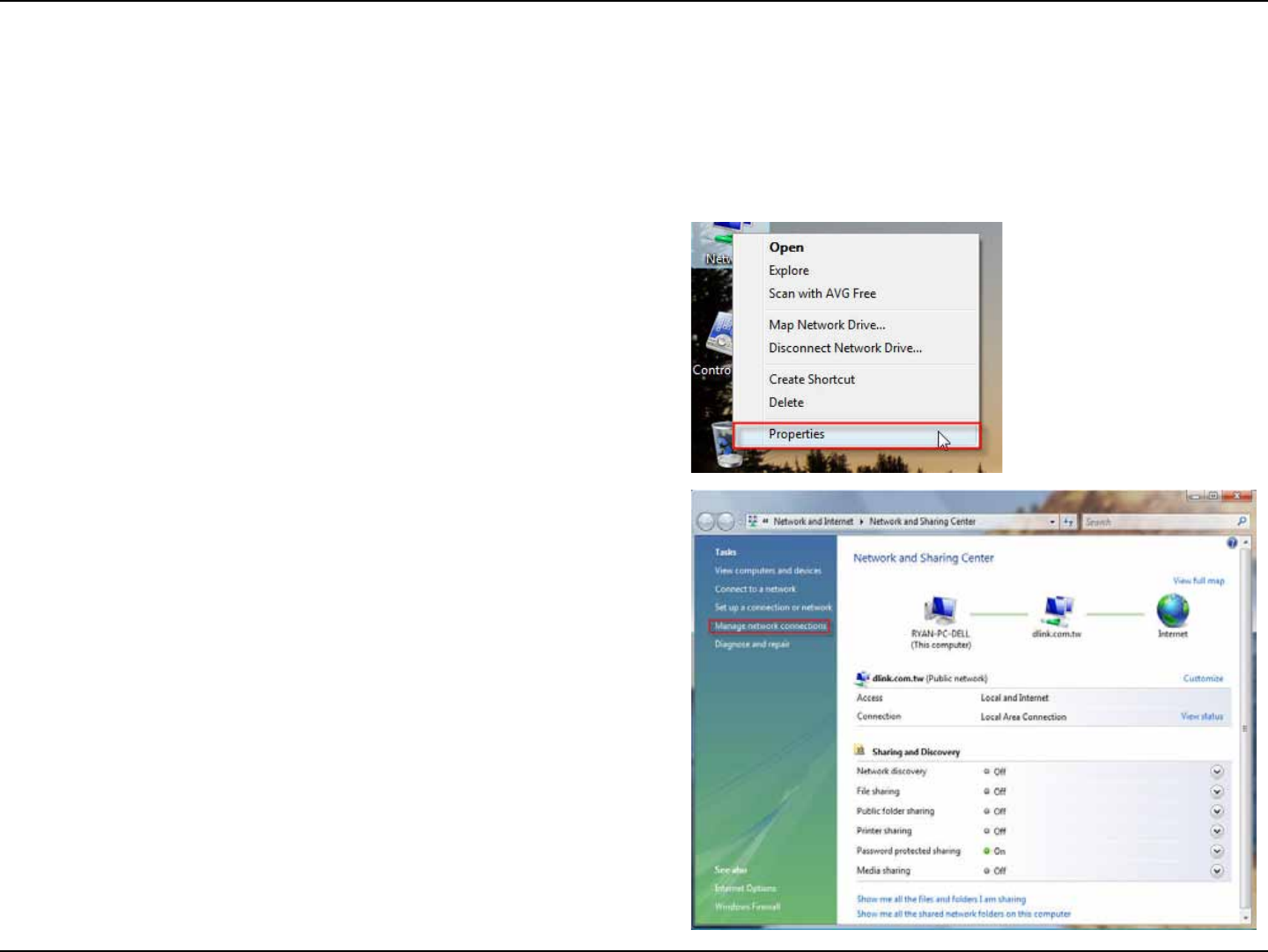
Task: Click View status for Local Area Connection
Action: [1202, 717]
